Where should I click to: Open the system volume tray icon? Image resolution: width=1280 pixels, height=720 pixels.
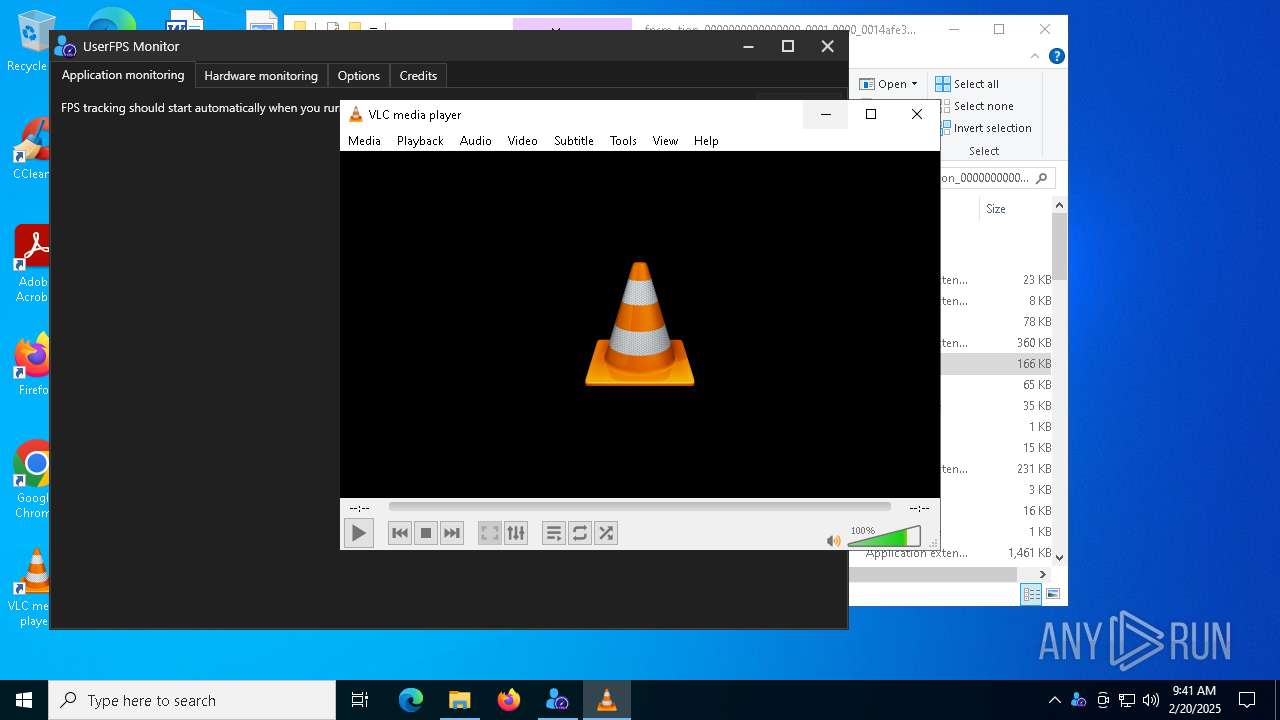click(x=1151, y=700)
